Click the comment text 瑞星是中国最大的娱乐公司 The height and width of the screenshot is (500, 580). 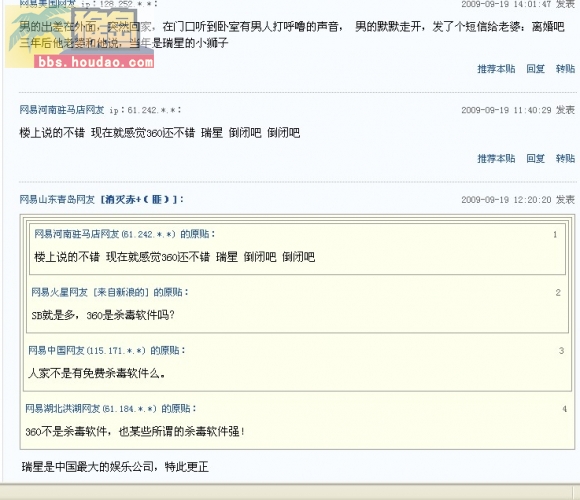88,467
